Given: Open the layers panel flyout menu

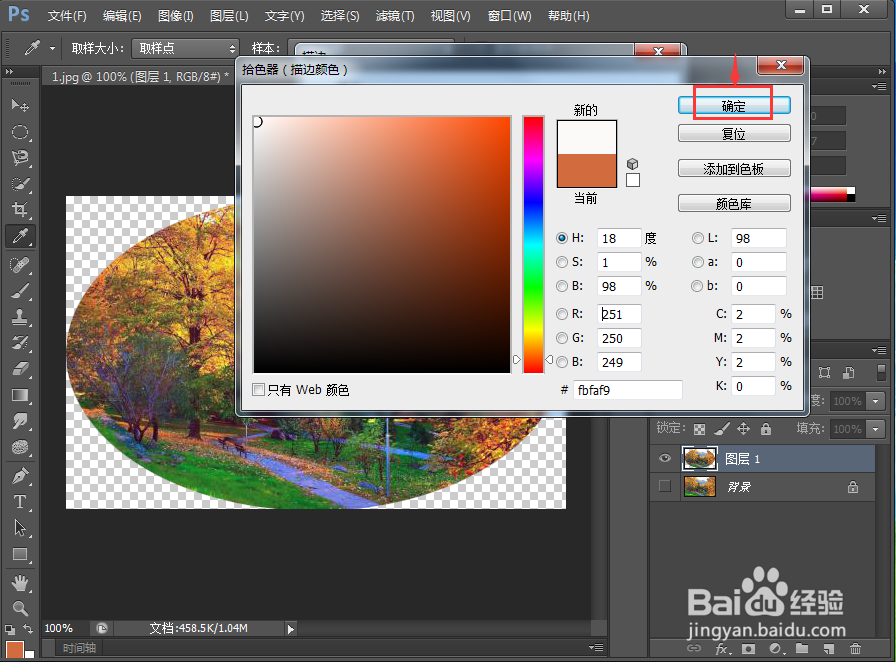Looking at the screenshot, I should 879,350.
